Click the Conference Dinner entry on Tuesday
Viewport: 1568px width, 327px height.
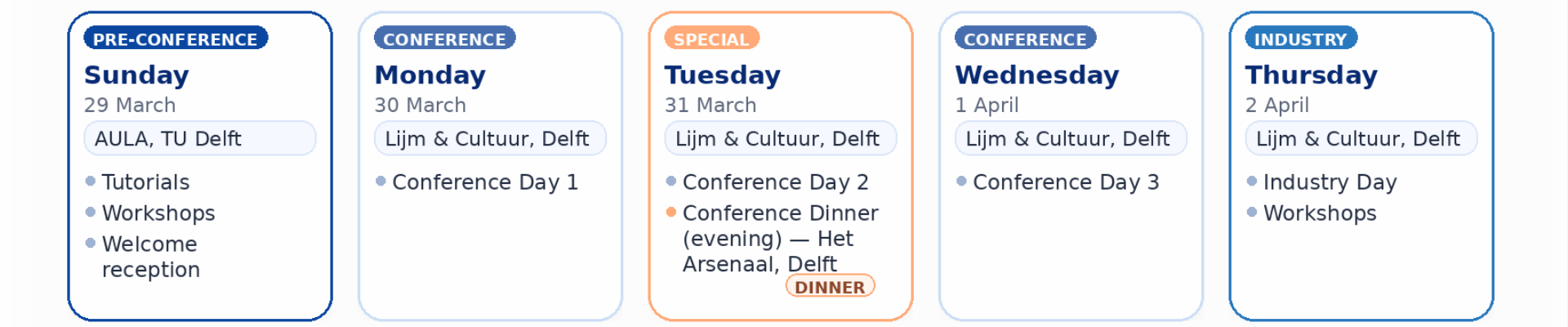coord(780,238)
